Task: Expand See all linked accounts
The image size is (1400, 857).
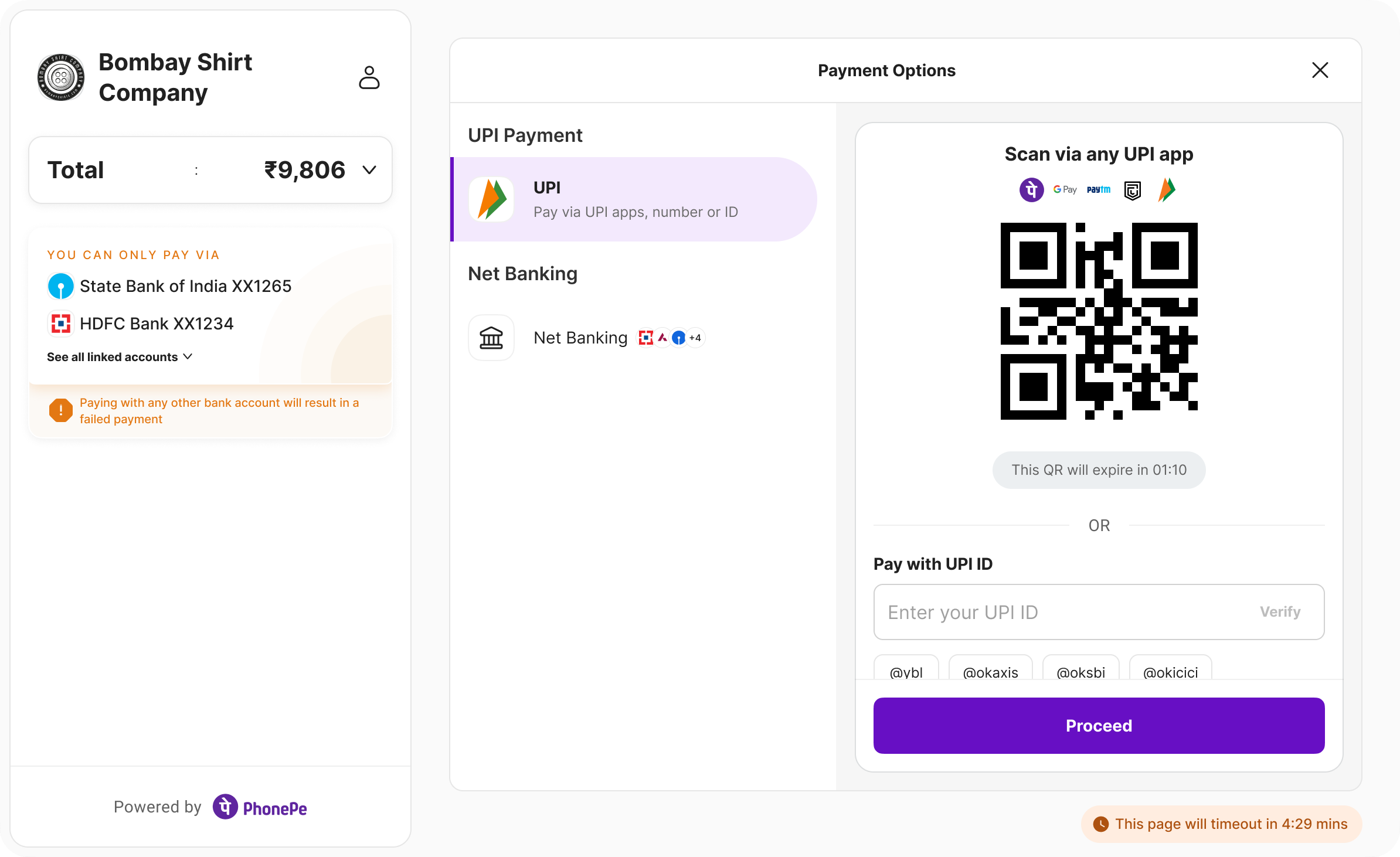Action: coord(120,356)
